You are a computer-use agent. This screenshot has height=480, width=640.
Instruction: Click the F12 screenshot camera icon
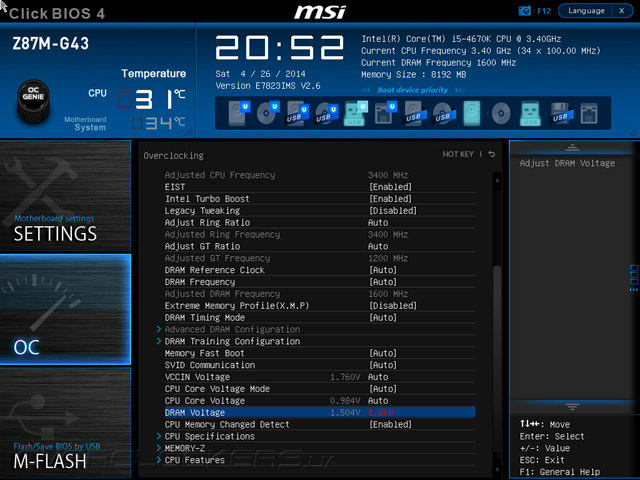coord(524,11)
